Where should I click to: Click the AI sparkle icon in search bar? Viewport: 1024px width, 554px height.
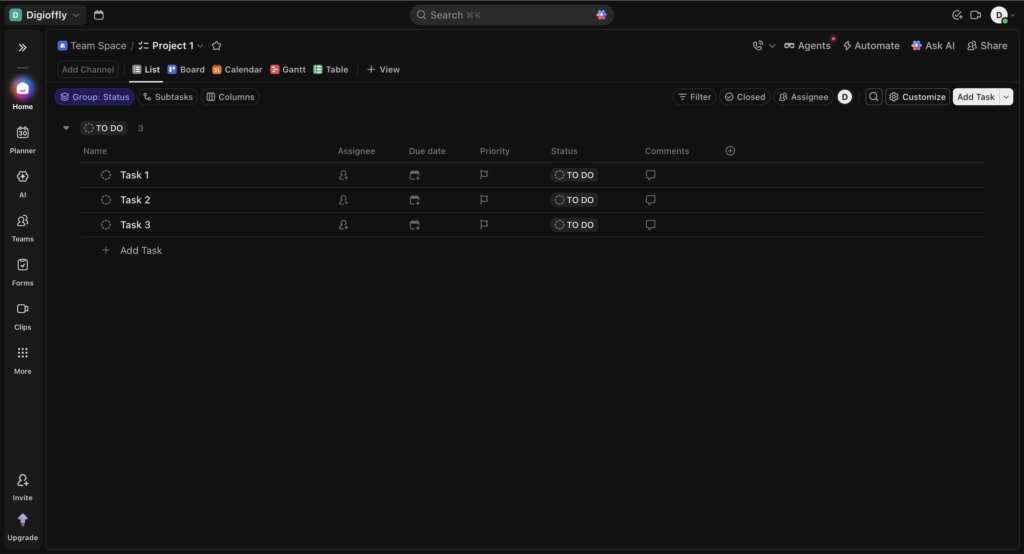(601, 14)
